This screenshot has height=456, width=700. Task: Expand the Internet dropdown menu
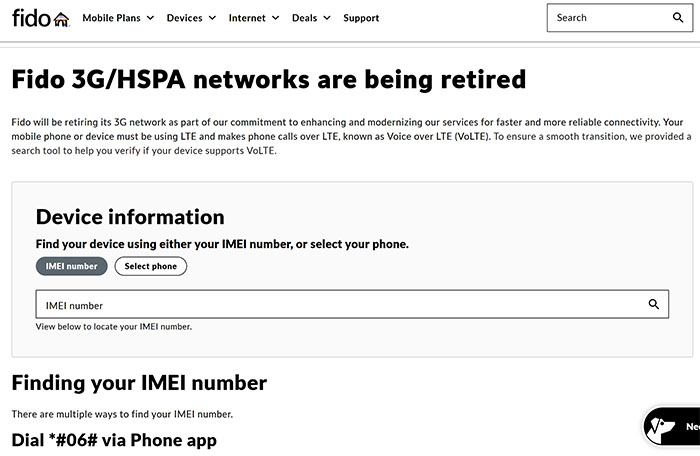point(253,18)
